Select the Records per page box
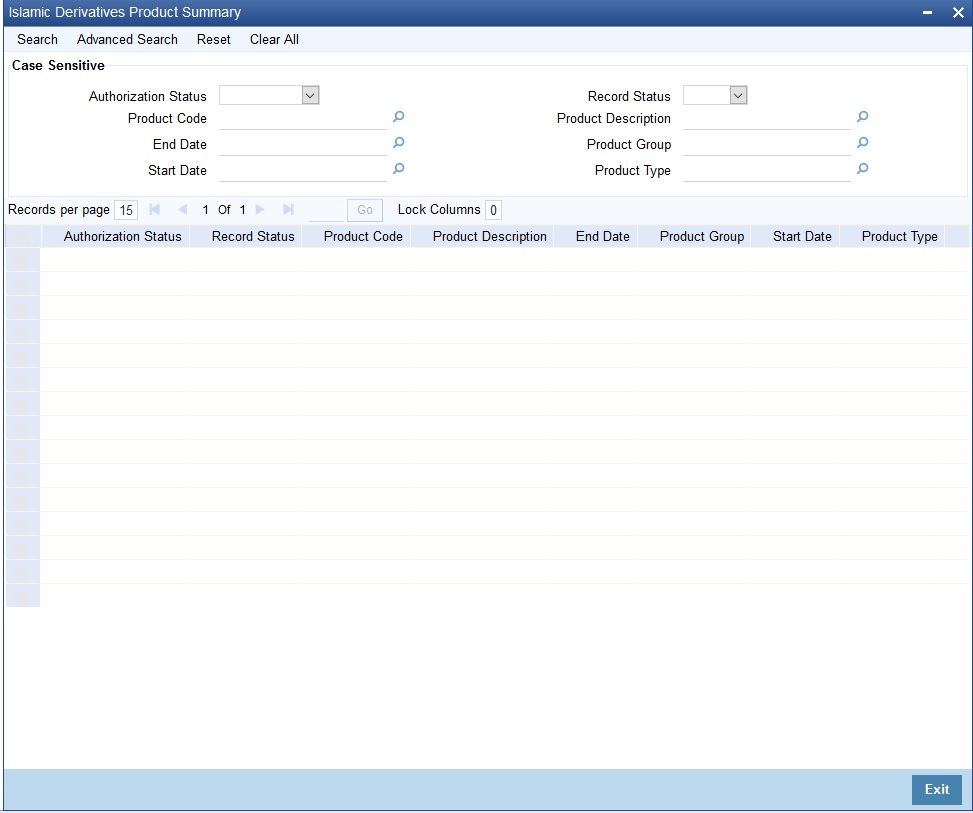 pos(126,210)
